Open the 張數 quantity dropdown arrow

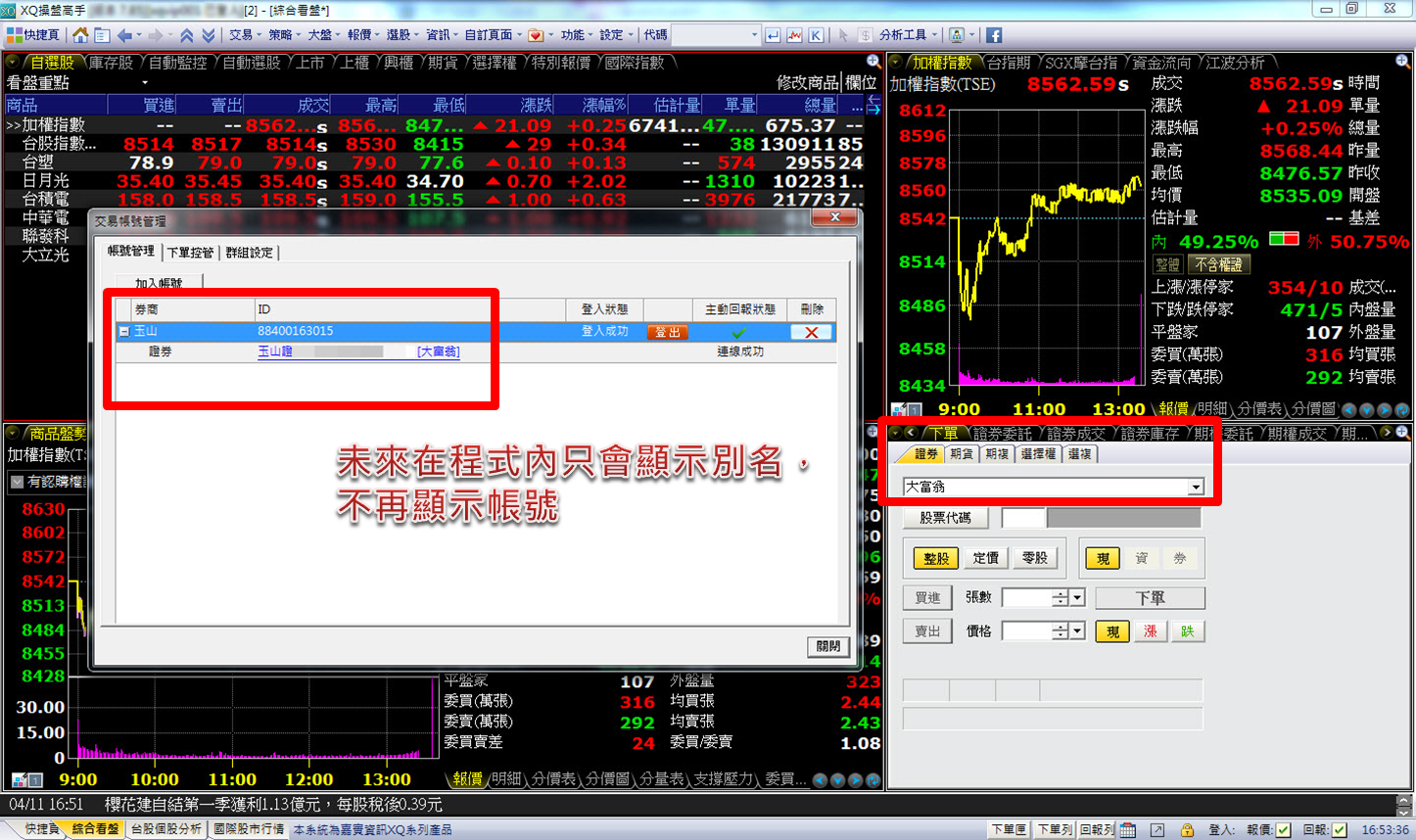pyautogui.click(x=1077, y=597)
